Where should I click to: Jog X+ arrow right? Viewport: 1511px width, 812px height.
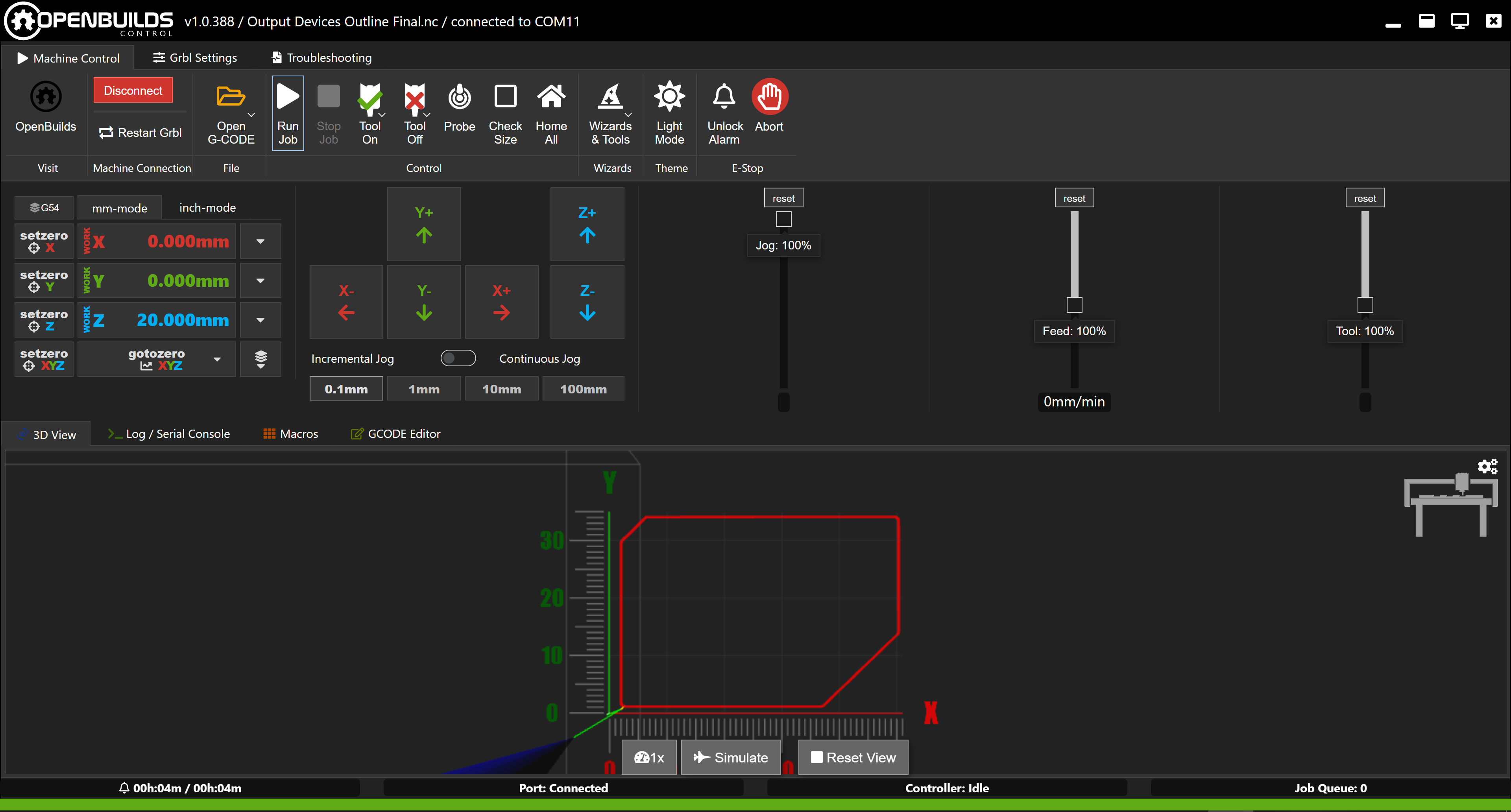(x=502, y=302)
